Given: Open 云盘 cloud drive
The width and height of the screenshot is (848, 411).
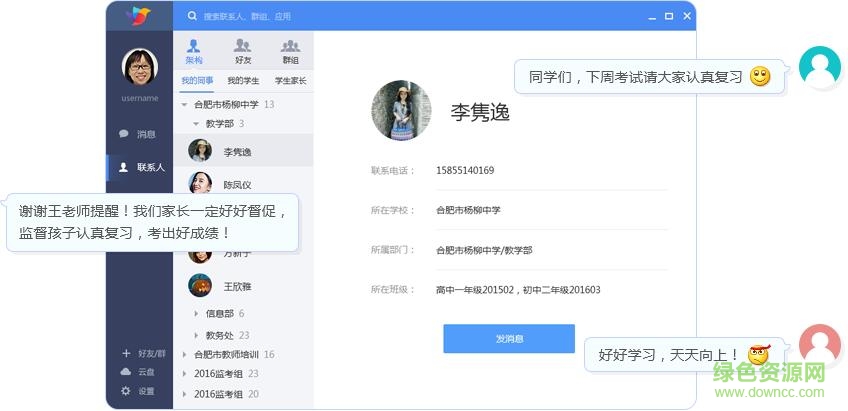Looking at the screenshot, I should coord(138,372).
